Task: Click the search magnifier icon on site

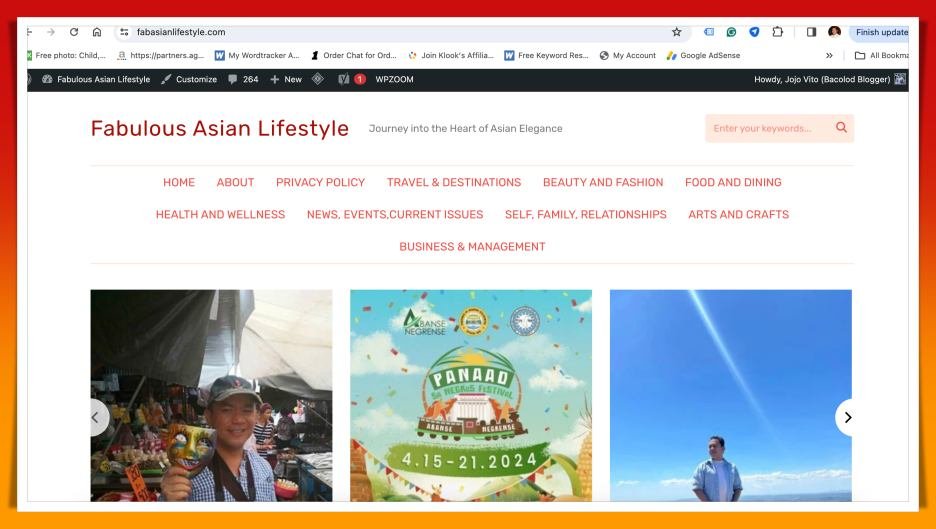Action: [x=841, y=128]
